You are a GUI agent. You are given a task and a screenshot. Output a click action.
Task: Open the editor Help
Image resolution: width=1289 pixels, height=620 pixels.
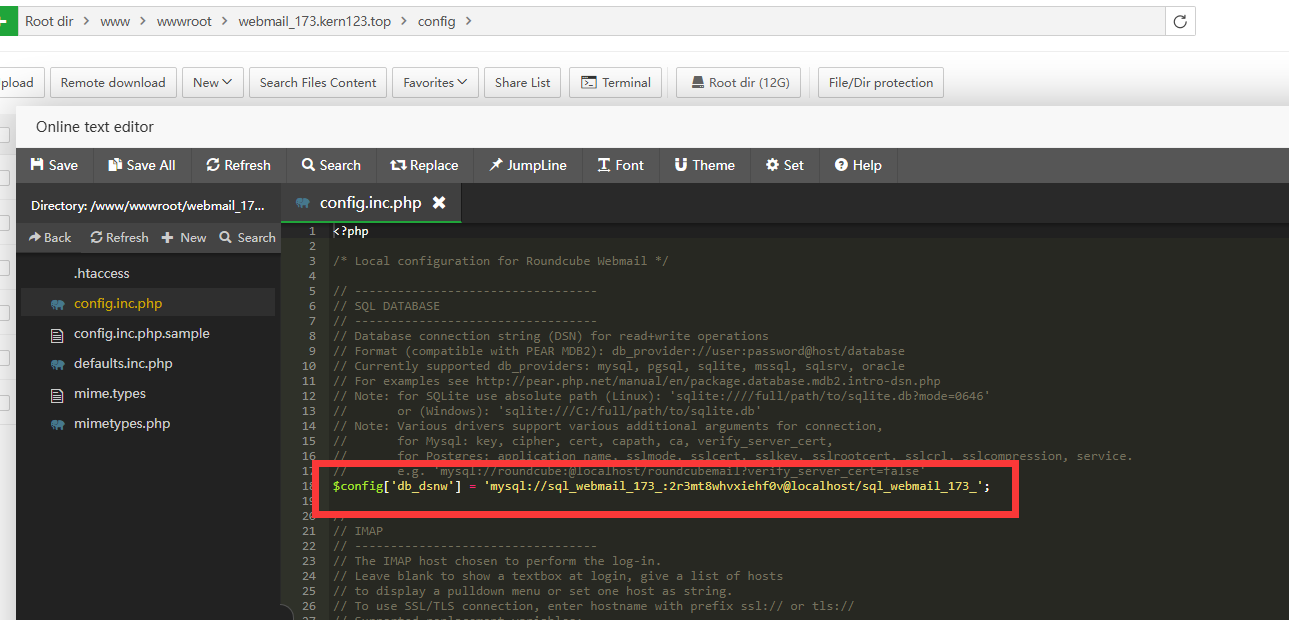tap(858, 165)
